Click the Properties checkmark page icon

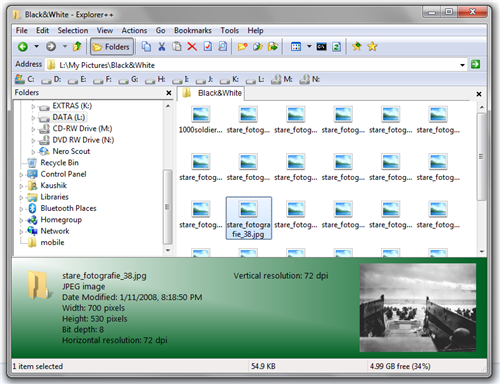[x=208, y=47]
